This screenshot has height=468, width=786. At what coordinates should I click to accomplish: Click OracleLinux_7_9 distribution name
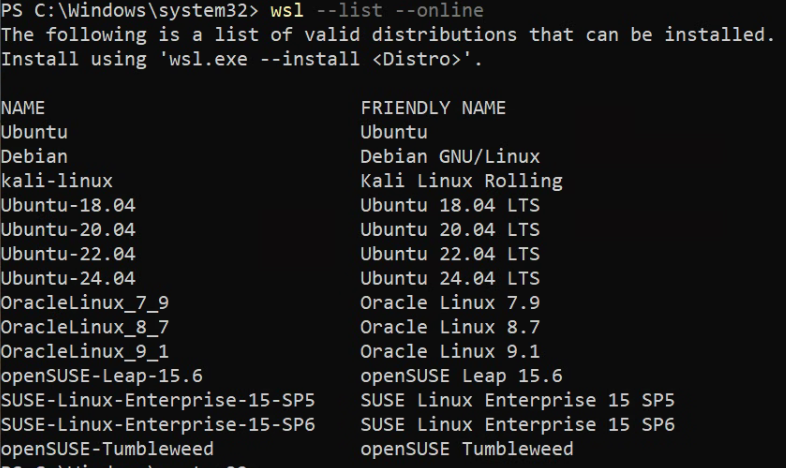[85, 303]
